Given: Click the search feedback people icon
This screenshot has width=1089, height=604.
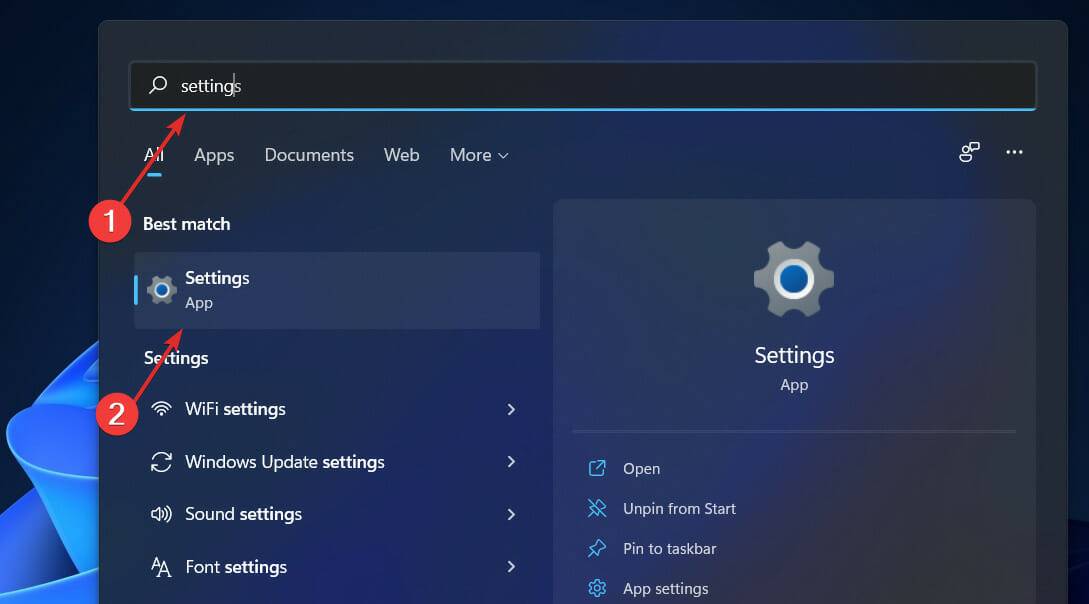Looking at the screenshot, I should pos(969,152).
